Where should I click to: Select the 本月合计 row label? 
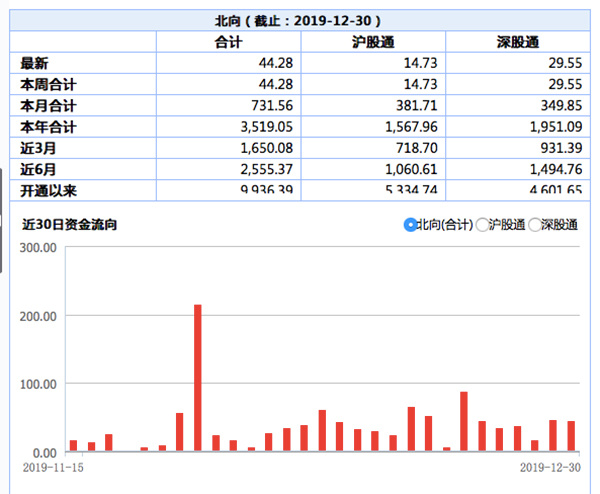pos(49,106)
